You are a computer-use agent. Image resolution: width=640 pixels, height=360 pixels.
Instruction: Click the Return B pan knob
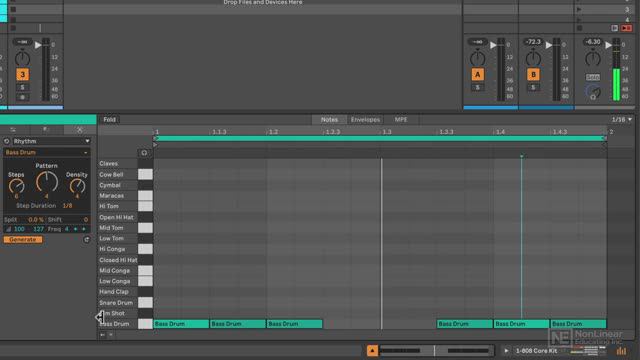point(533,58)
